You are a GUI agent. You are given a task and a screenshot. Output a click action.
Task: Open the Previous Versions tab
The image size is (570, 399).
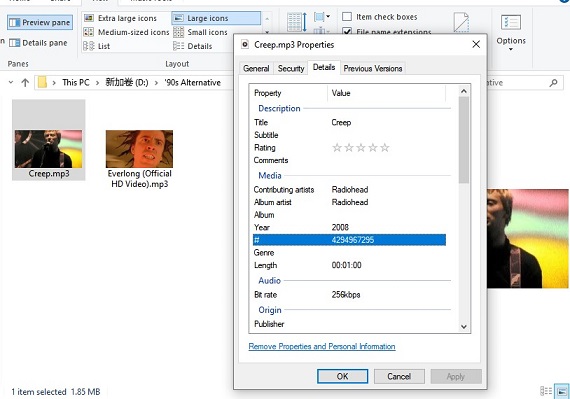click(x=373, y=68)
